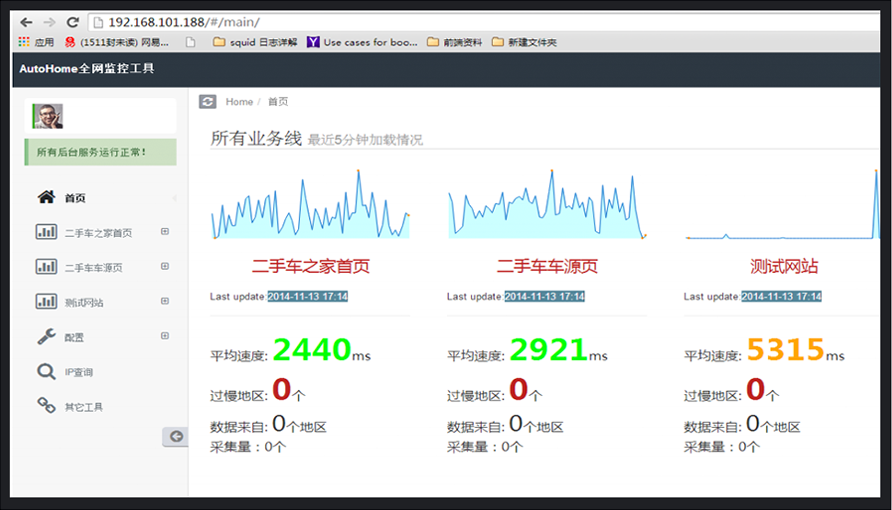Viewport: 892px width, 510px height.
Task: Open the red 测试网站 card title
Action: tap(784, 266)
